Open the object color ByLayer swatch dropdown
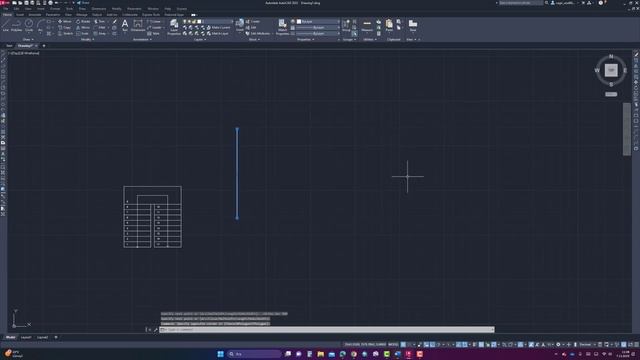This screenshot has height=360, width=640. (x=318, y=21)
